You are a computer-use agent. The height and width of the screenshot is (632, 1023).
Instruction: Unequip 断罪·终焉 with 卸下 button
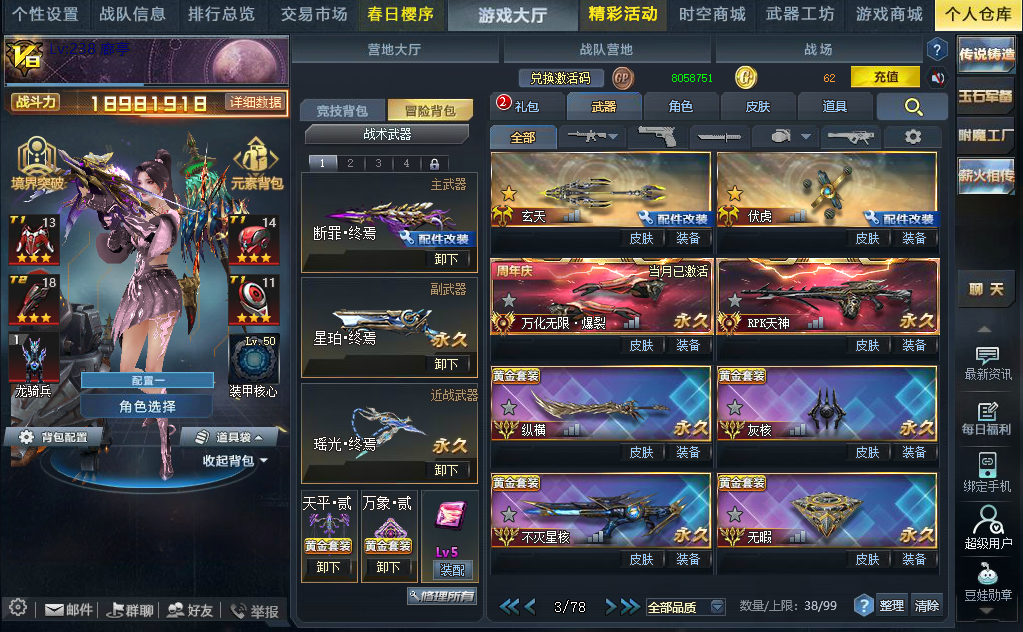[x=446, y=259]
